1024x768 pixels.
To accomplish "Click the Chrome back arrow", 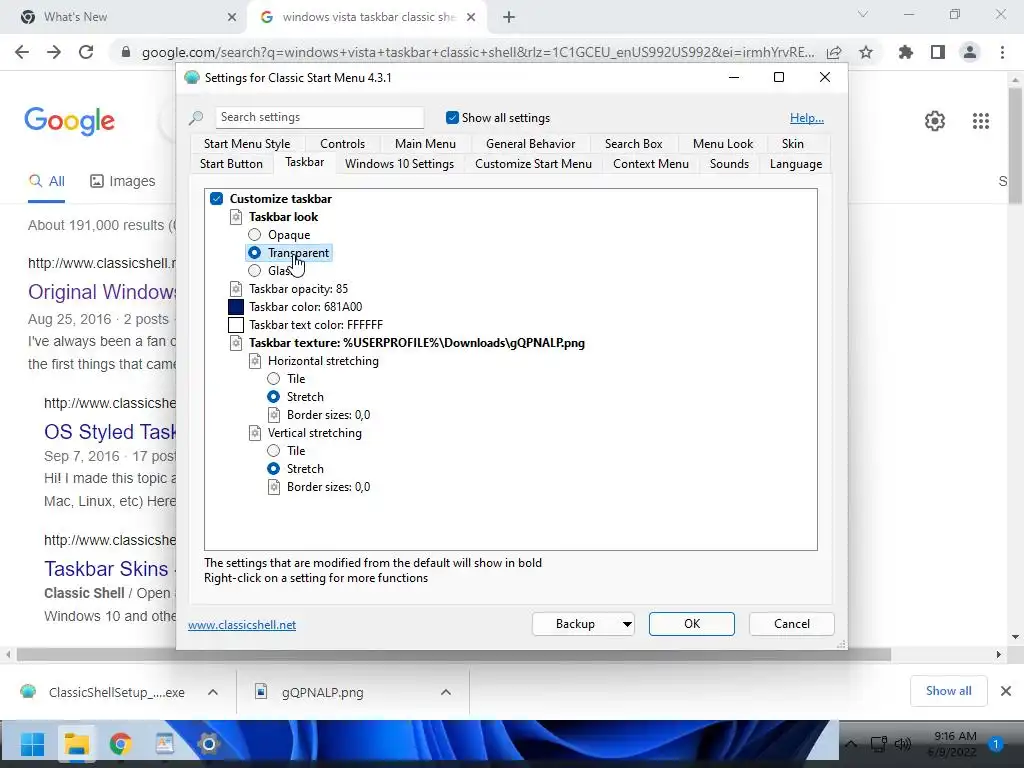I will 22,52.
